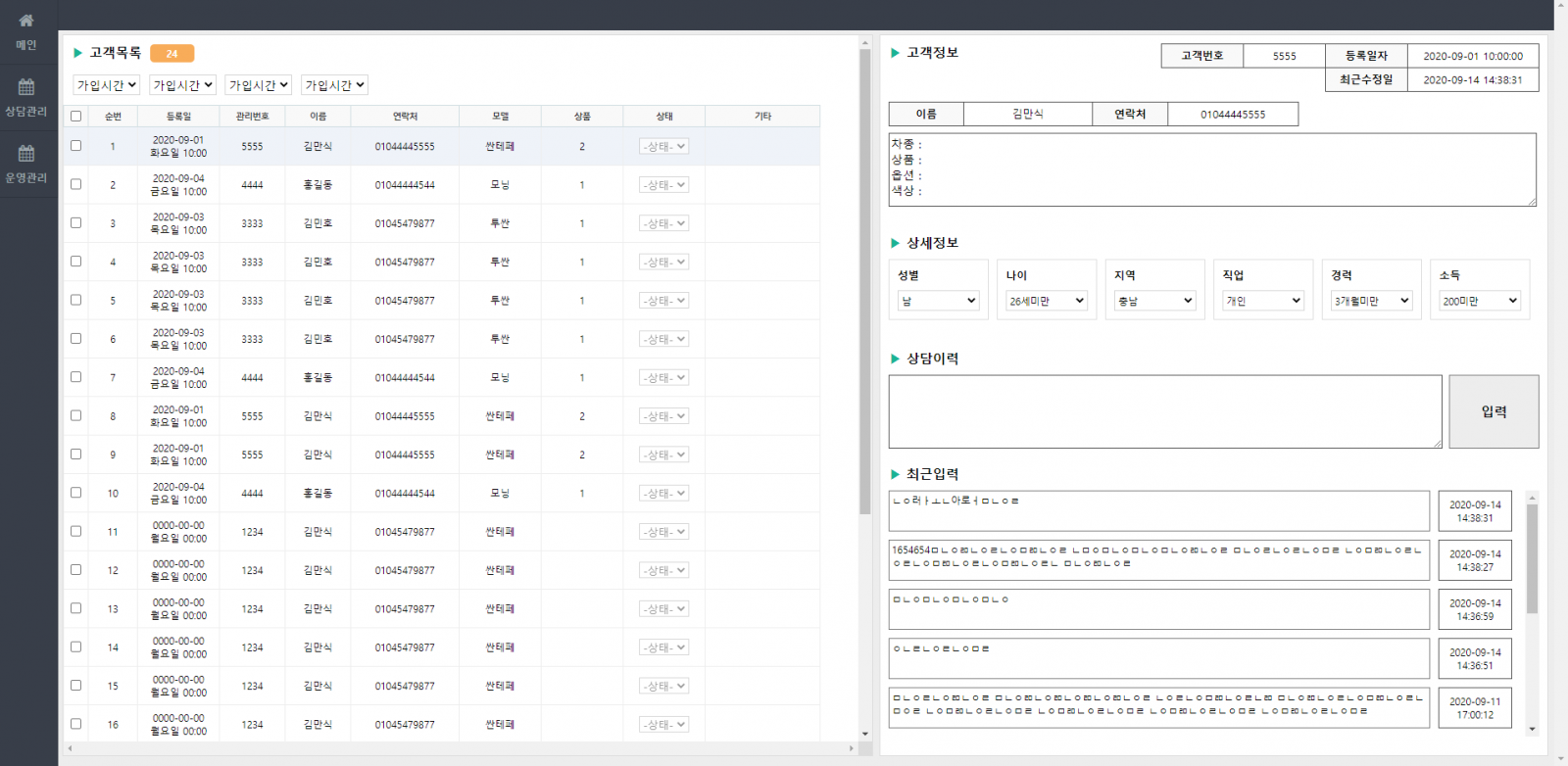Click the green triangle beside 고객목록
The width and height of the screenshot is (1568, 766).
78,53
